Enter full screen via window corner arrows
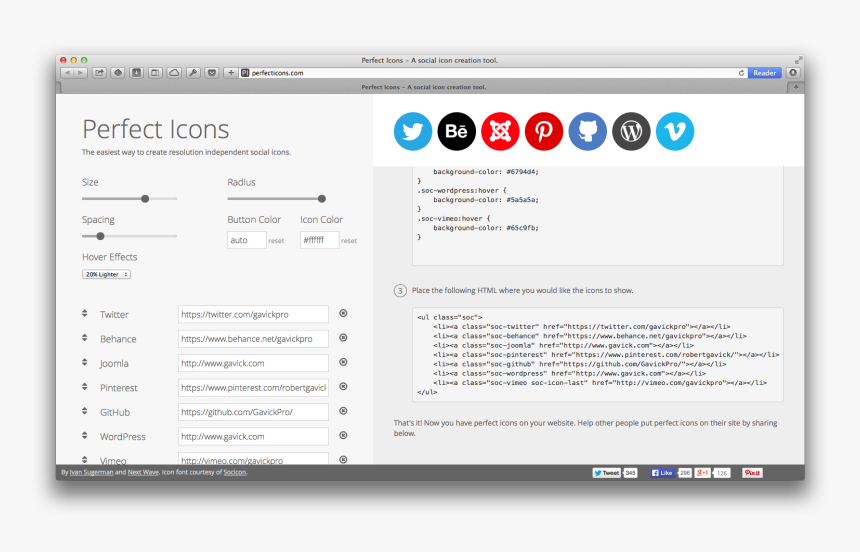 point(798,60)
